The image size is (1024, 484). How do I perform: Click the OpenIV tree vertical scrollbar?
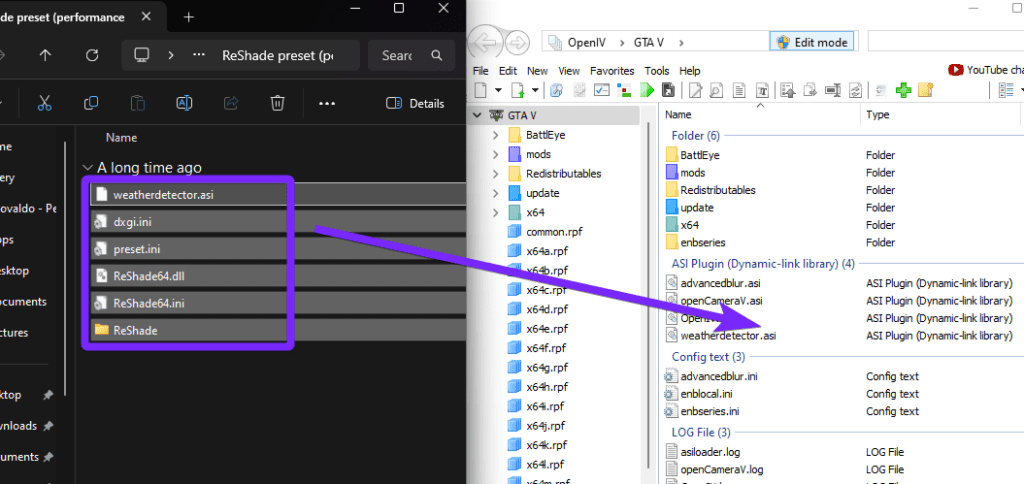(648, 294)
